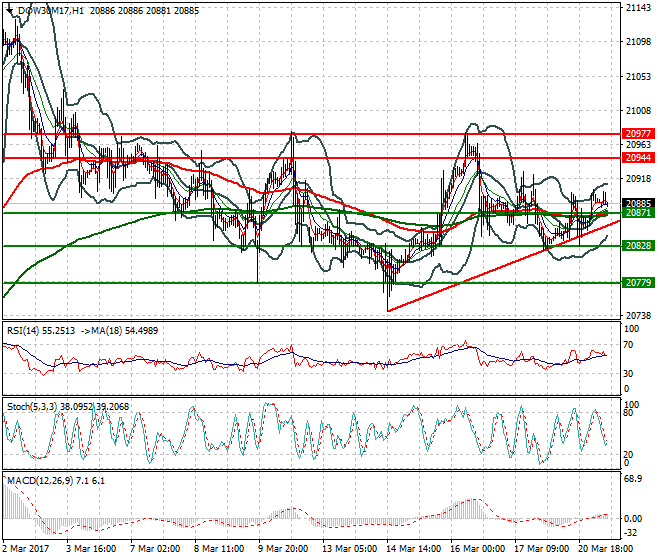This screenshot has width=660, height=560.
Task: Select the green 20871 price level label
Action: coord(638,213)
